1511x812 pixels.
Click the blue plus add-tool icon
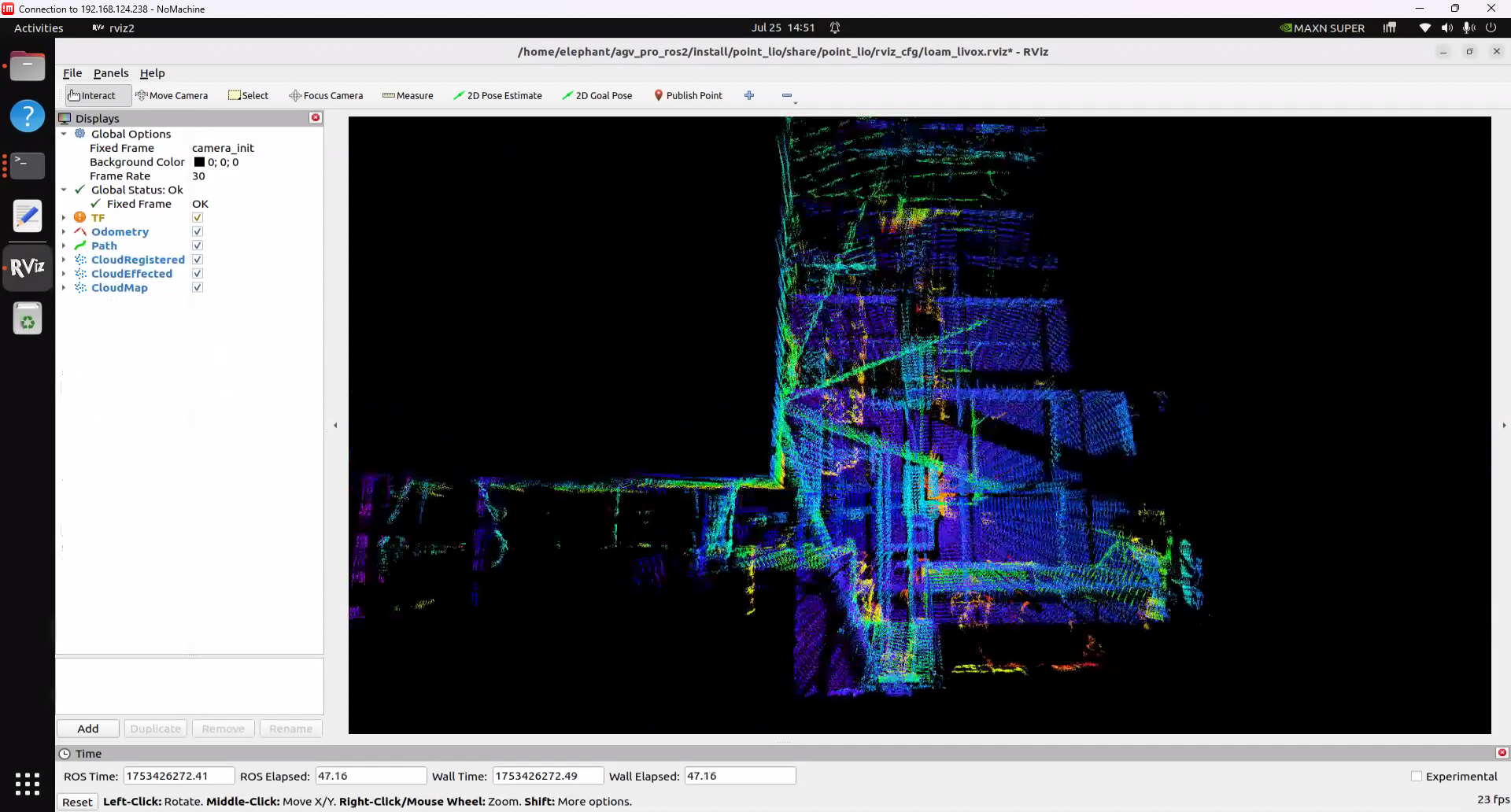749,95
